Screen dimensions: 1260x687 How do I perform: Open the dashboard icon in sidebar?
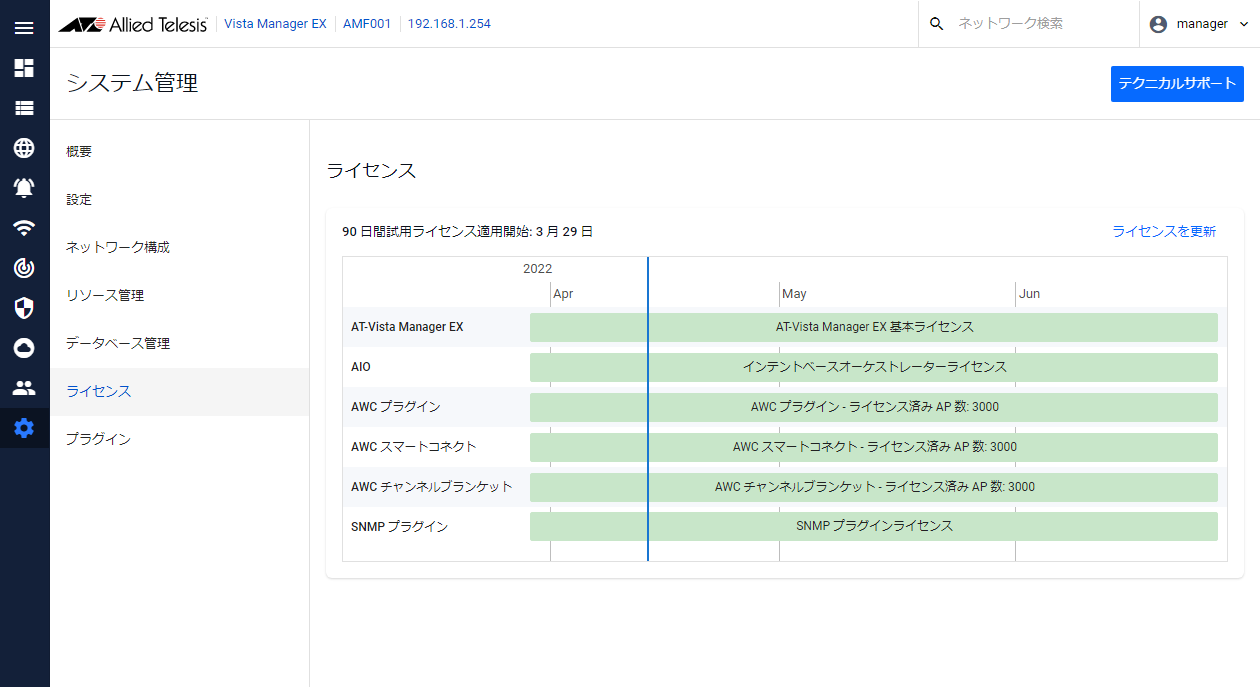[24, 68]
